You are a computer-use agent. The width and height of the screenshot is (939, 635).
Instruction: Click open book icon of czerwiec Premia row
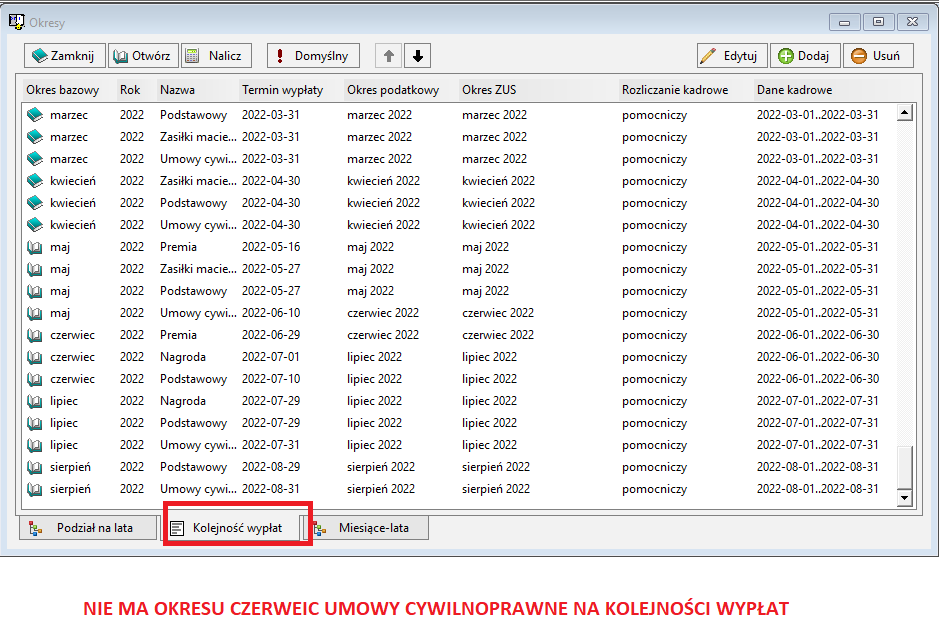pos(35,335)
